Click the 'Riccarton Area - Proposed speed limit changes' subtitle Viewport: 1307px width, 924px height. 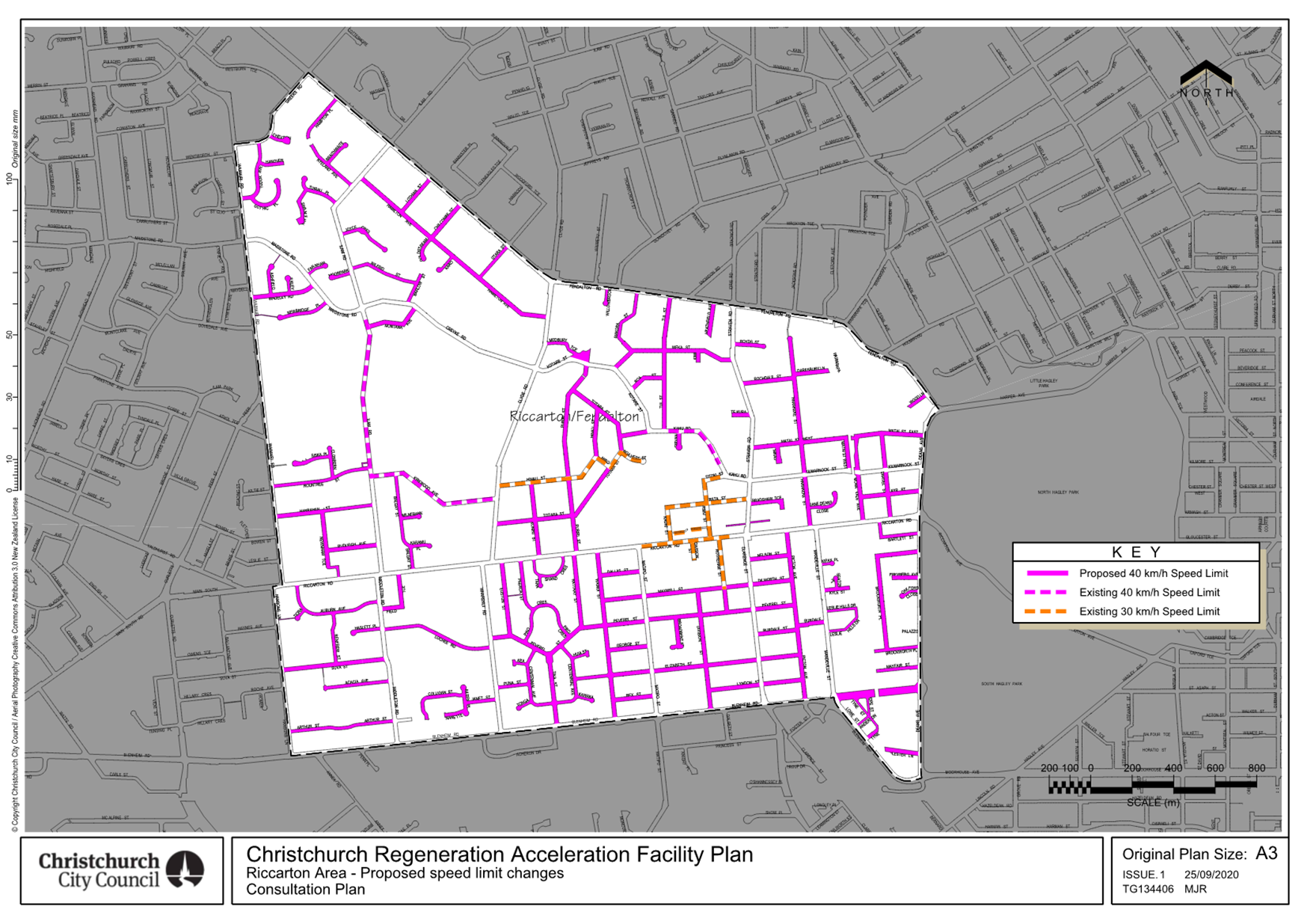click(x=405, y=873)
